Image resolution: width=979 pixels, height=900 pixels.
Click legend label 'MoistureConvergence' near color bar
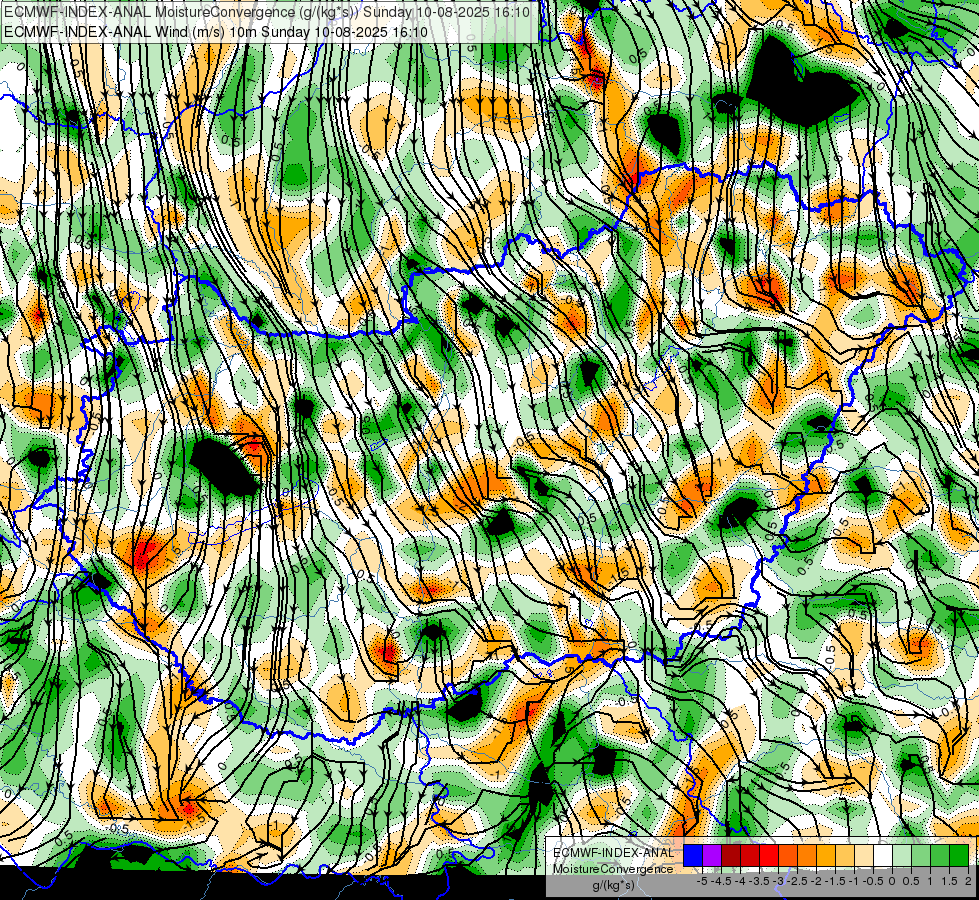613,869
